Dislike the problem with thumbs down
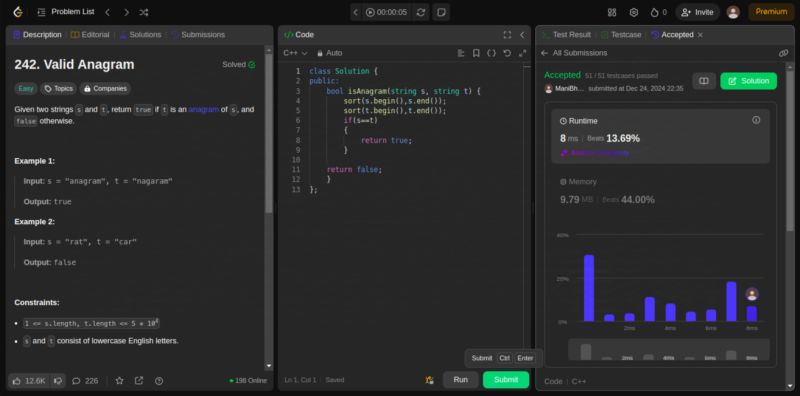The width and height of the screenshot is (800, 396). [58, 381]
